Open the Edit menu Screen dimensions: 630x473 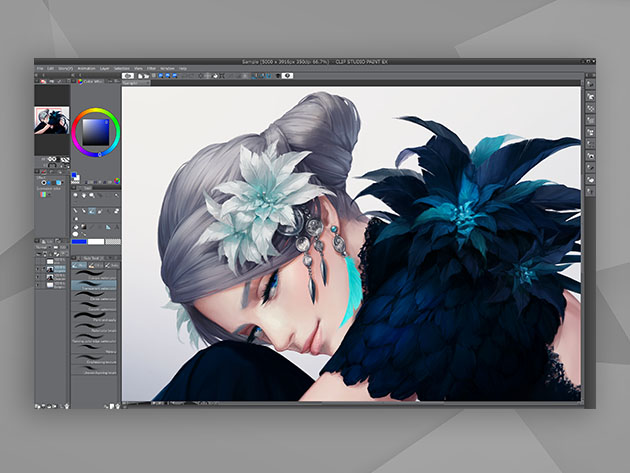point(50,69)
